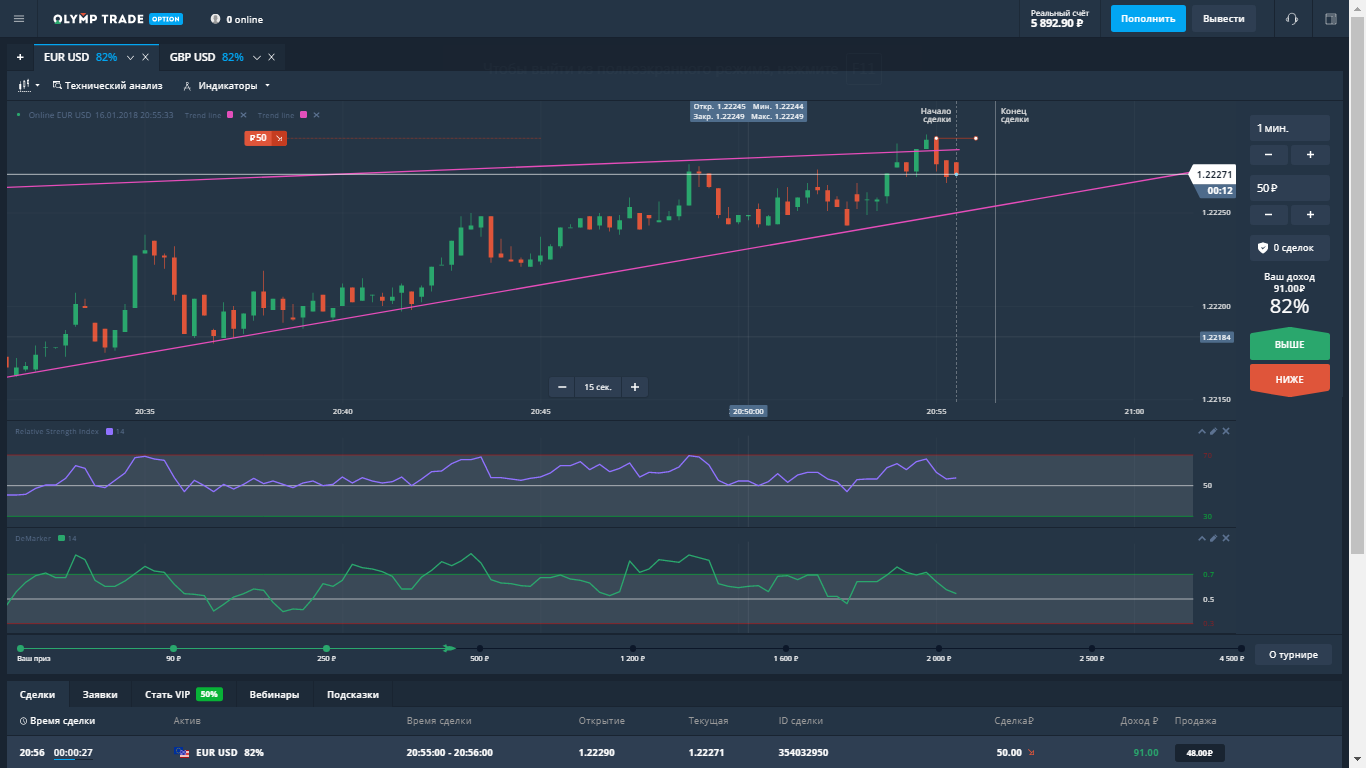Viewport: 1366px width, 768px height.
Task: Click the EUR USD flag in deals row
Action: coord(181,753)
